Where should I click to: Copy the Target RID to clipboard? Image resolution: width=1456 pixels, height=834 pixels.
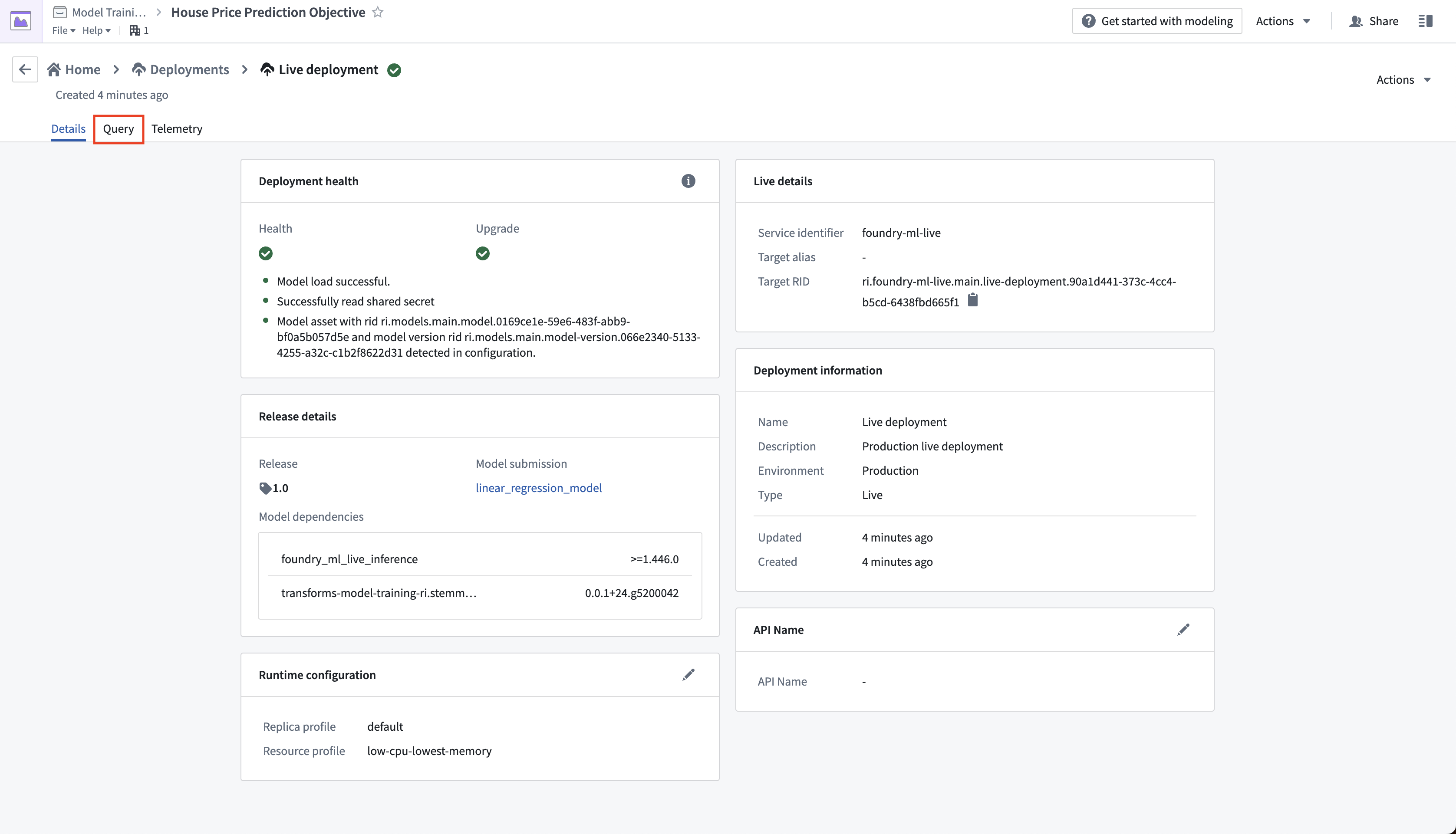pyautogui.click(x=972, y=300)
